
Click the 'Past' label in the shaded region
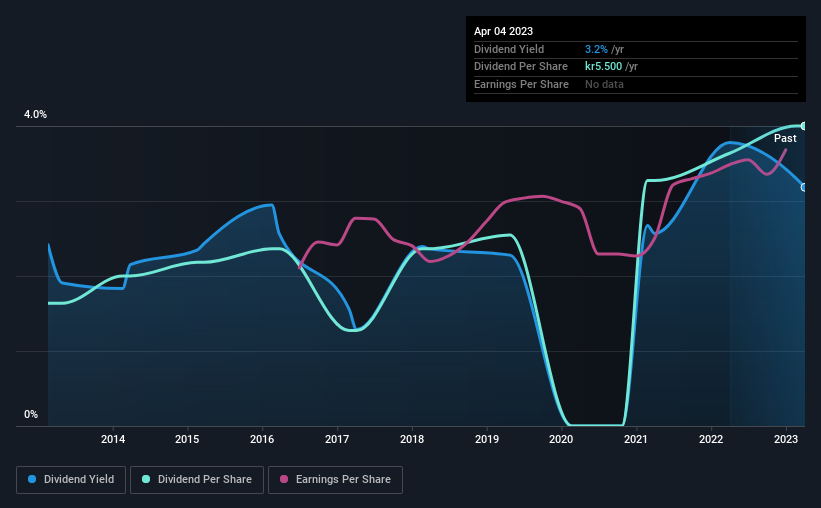(x=785, y=138)
